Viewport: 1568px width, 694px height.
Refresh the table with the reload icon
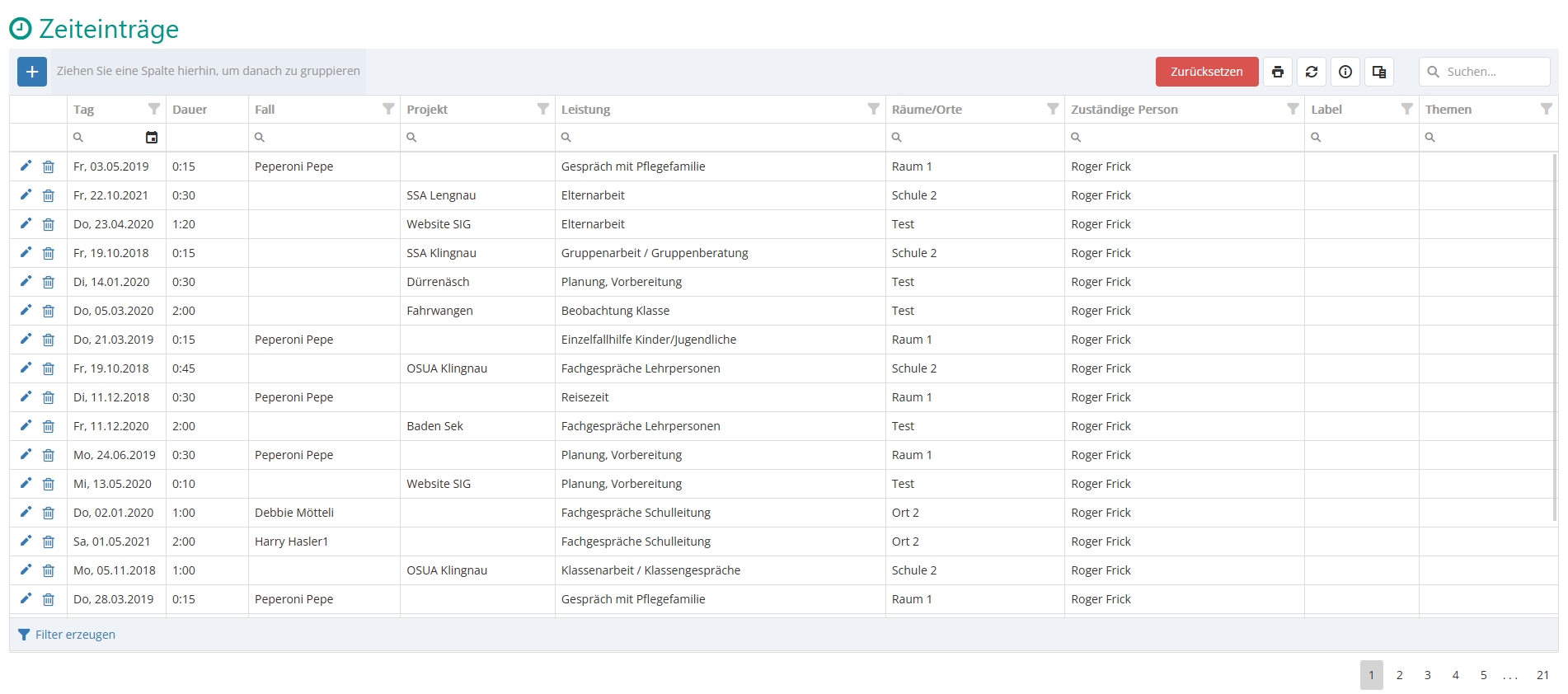[x=1312, y=72]
